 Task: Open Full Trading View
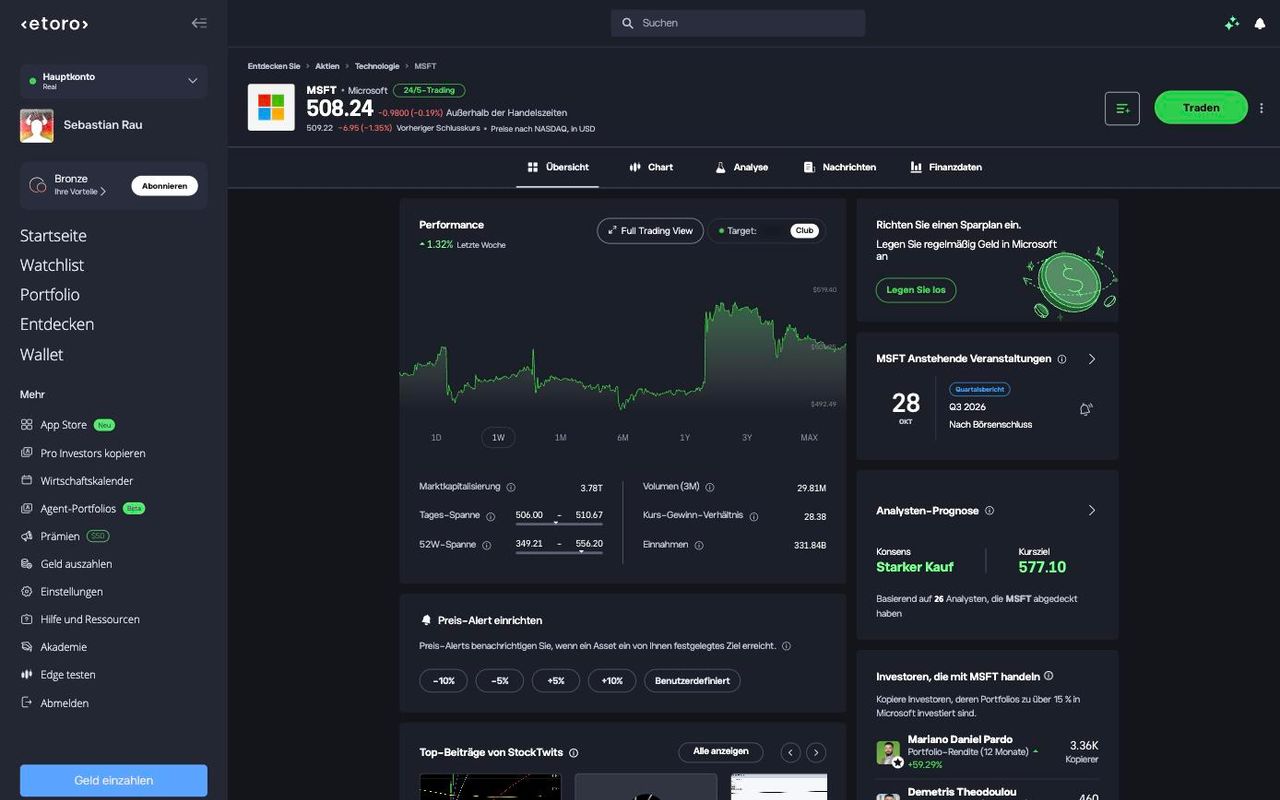(x=650, y=231)
